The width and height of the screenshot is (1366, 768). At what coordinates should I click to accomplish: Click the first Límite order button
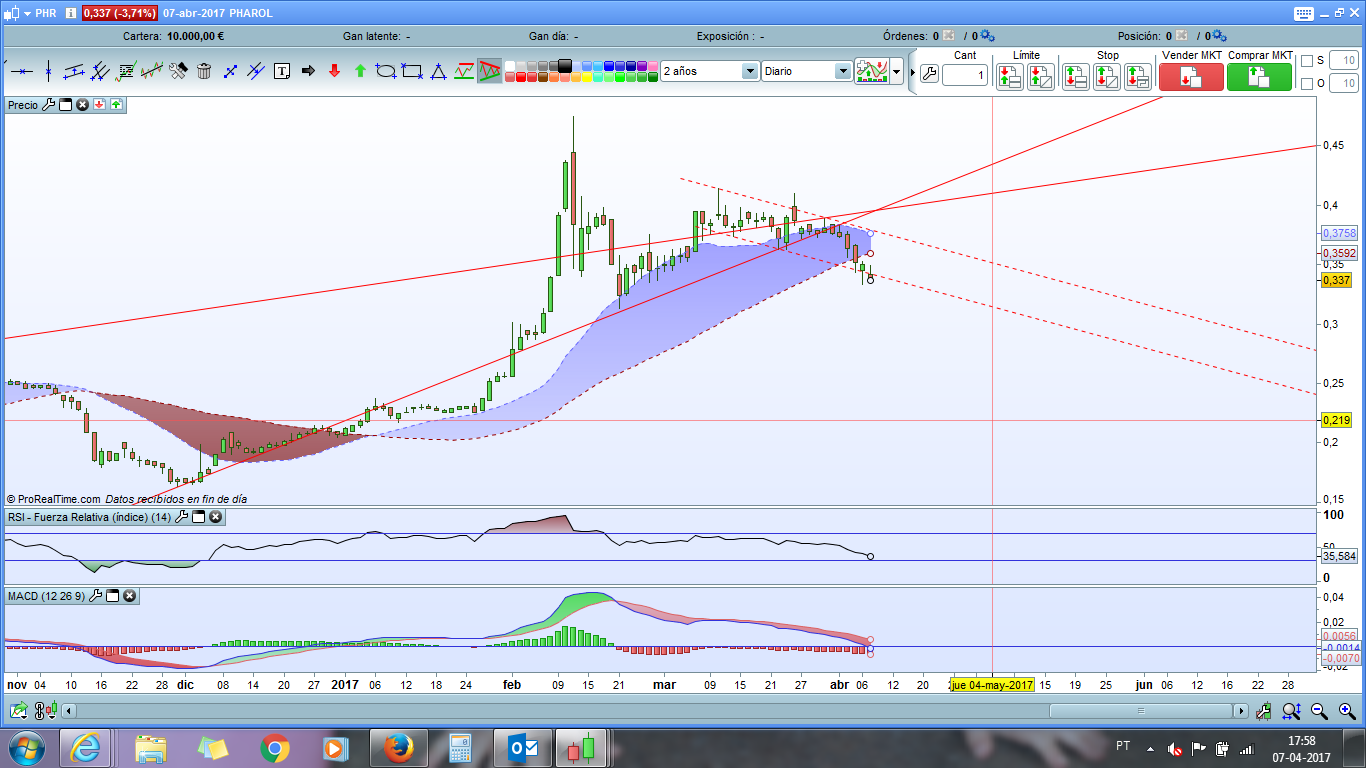click(1010, 77)
